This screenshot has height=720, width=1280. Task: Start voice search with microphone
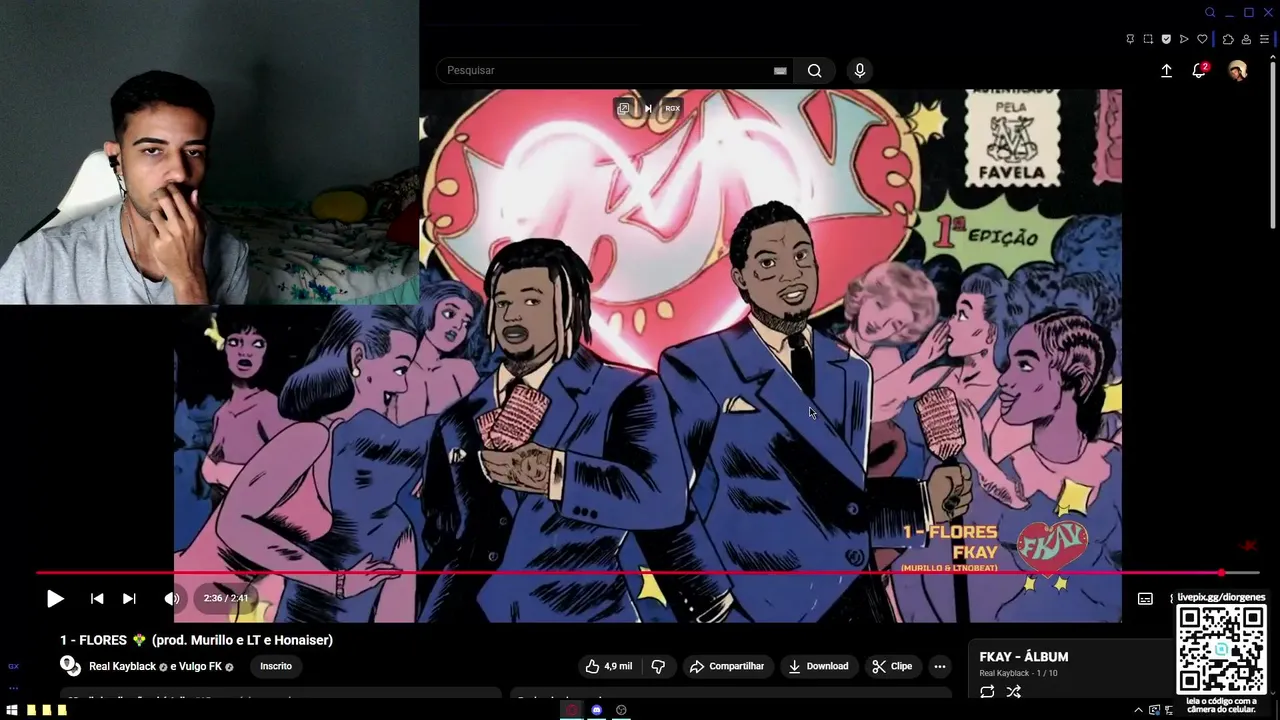coord(859,70)
